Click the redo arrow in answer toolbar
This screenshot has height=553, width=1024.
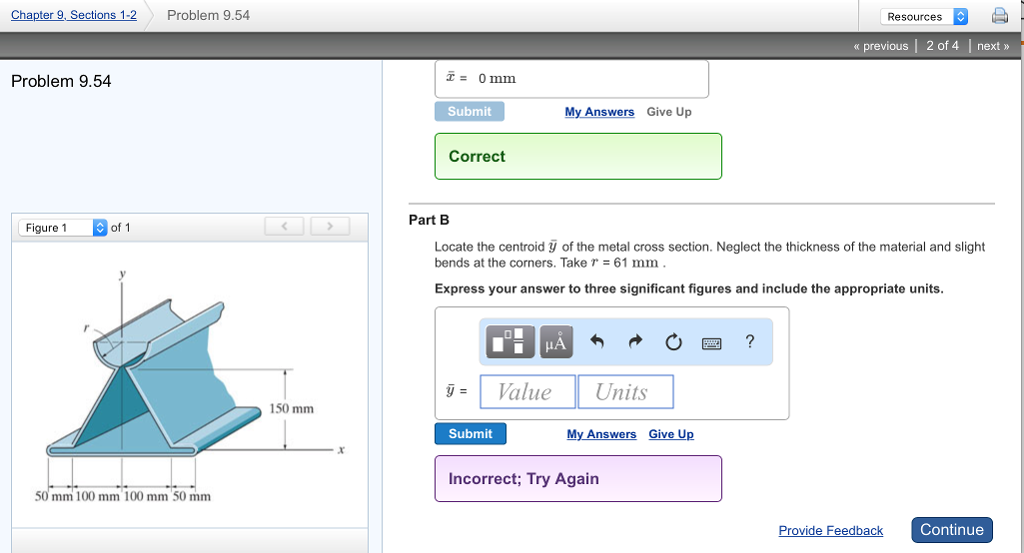(x=635, y=342)
